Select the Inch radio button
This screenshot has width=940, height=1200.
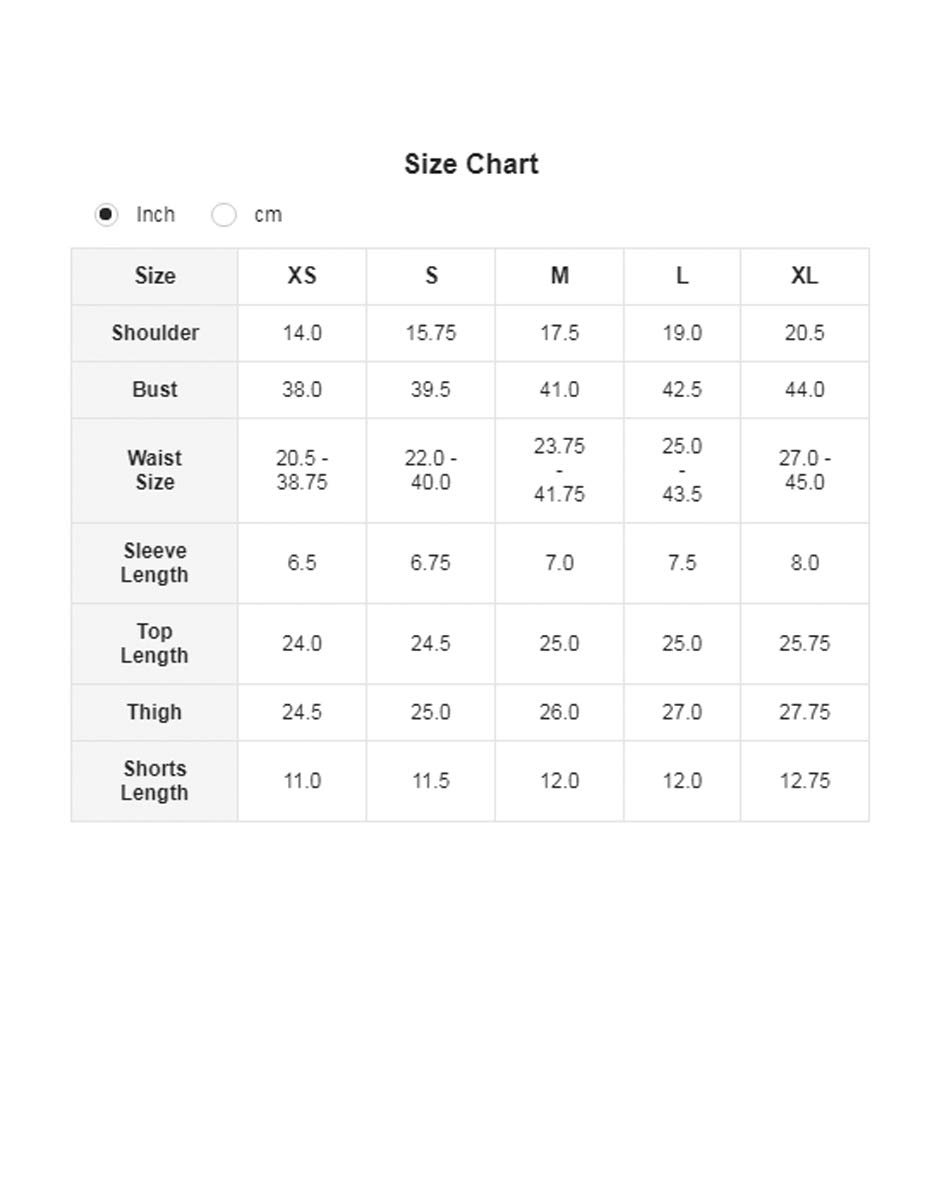coord(106,215)
